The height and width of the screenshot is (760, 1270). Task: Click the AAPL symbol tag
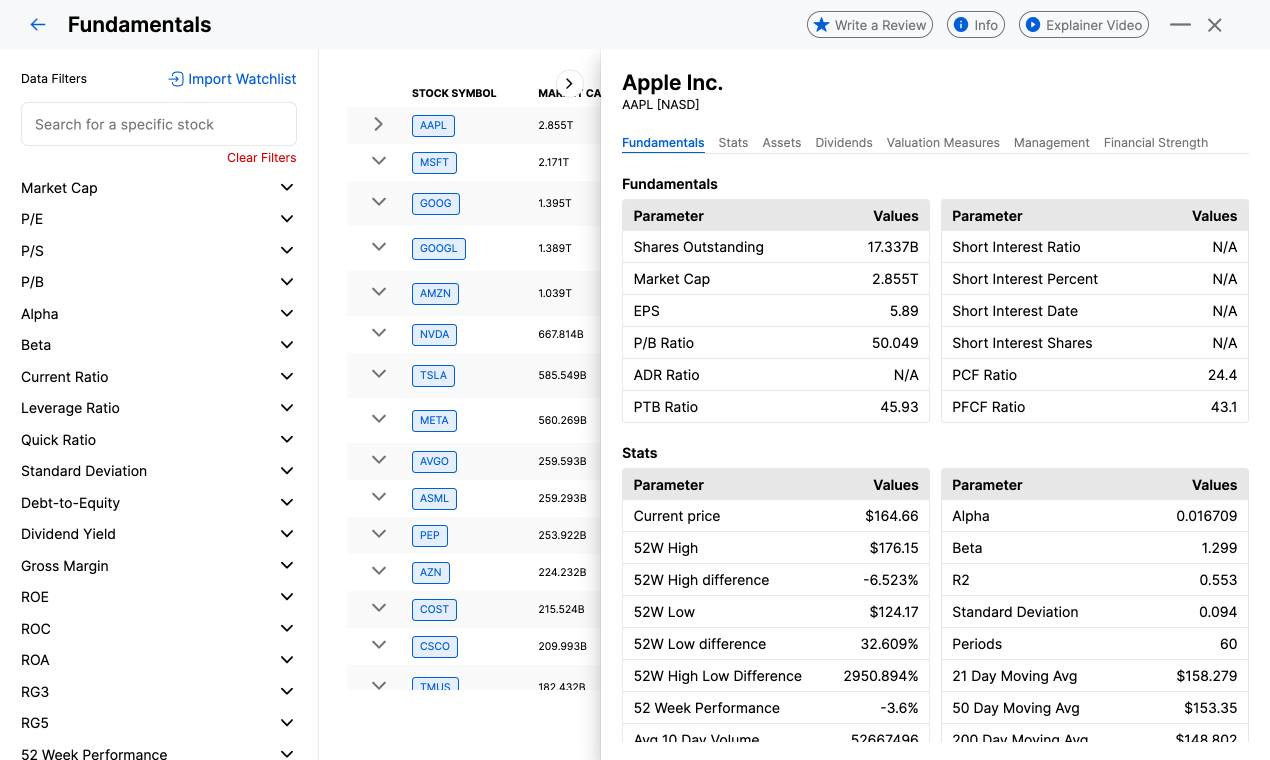433,125
